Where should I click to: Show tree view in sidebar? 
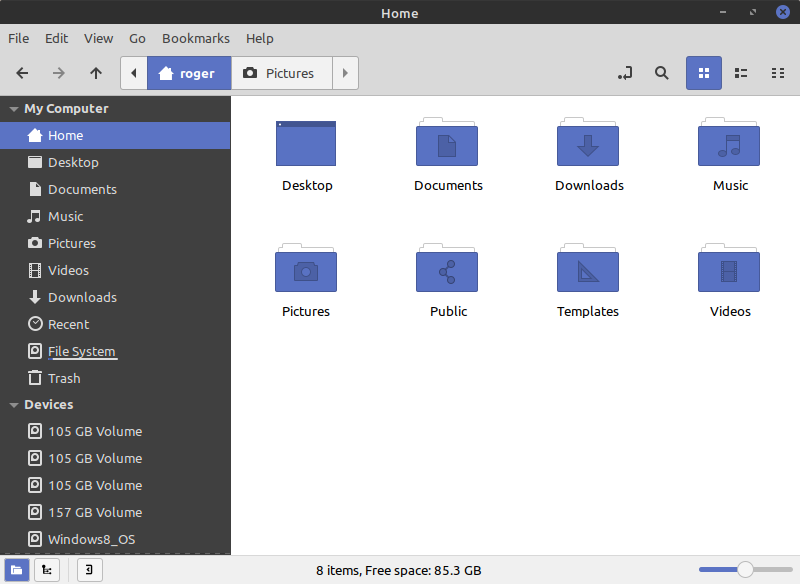[x=46, y=570]
